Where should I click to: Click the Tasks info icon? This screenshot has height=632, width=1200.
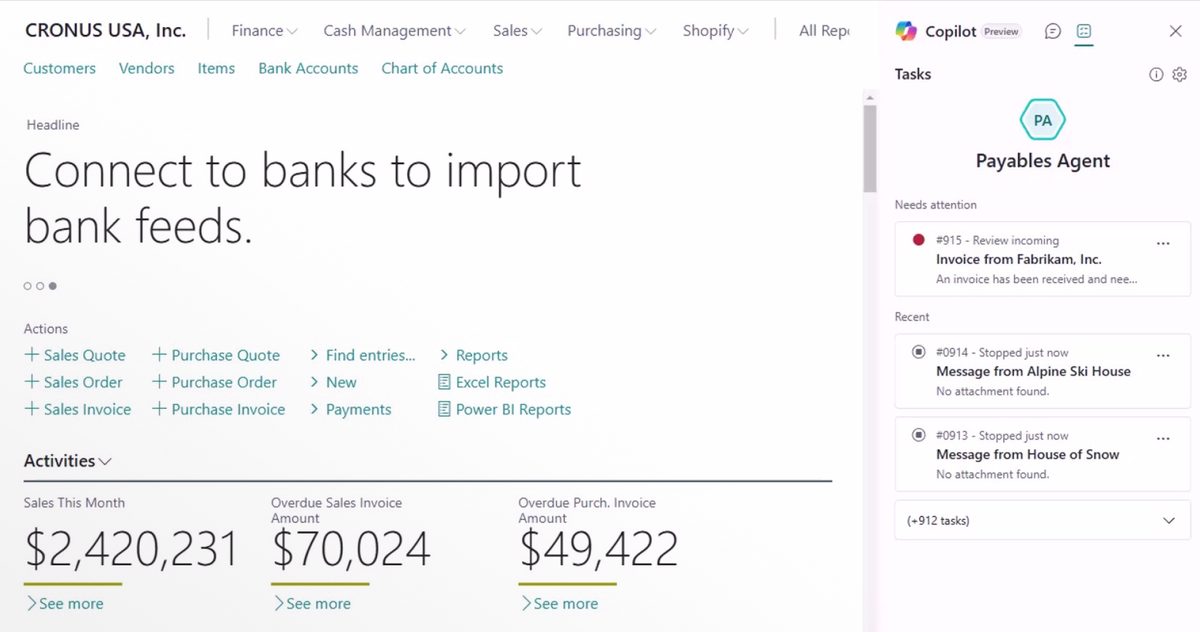click(x=1156, y=74)
